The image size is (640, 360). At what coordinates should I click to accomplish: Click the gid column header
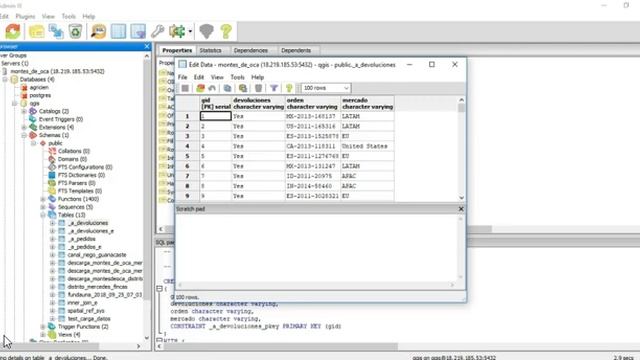tap(216, 103)
